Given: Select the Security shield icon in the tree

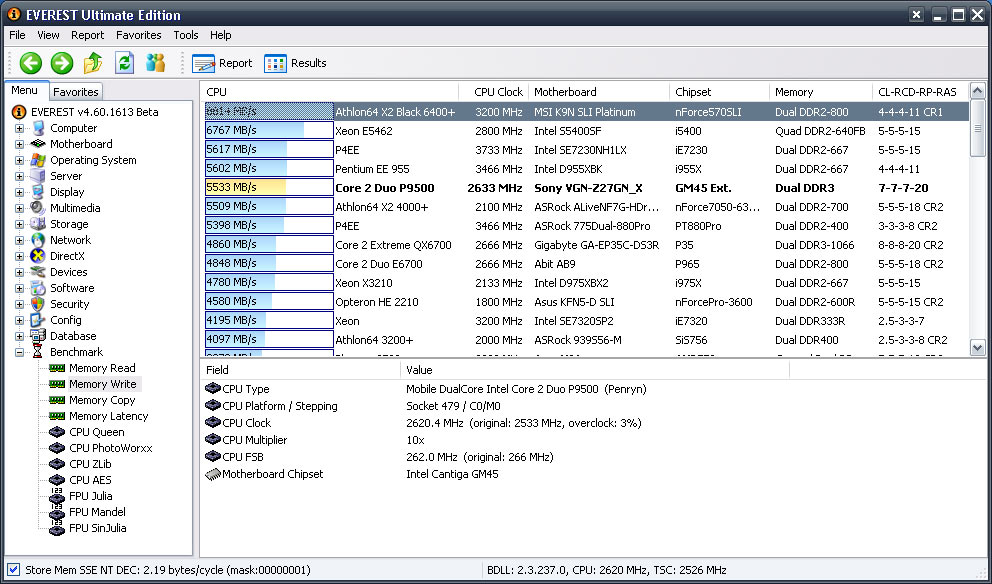Looking at the screenshot, I should [x=38, y=304].
